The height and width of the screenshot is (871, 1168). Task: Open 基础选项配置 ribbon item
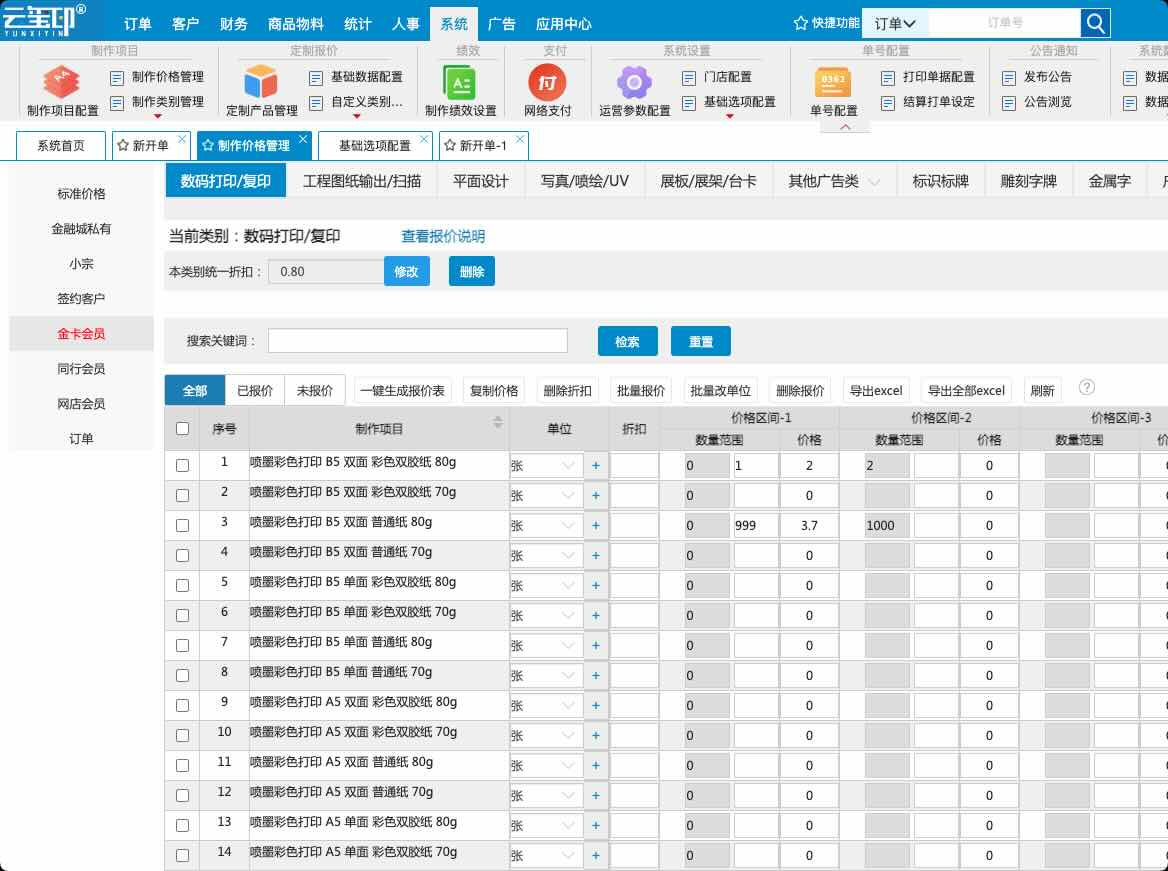pos(729,102)
